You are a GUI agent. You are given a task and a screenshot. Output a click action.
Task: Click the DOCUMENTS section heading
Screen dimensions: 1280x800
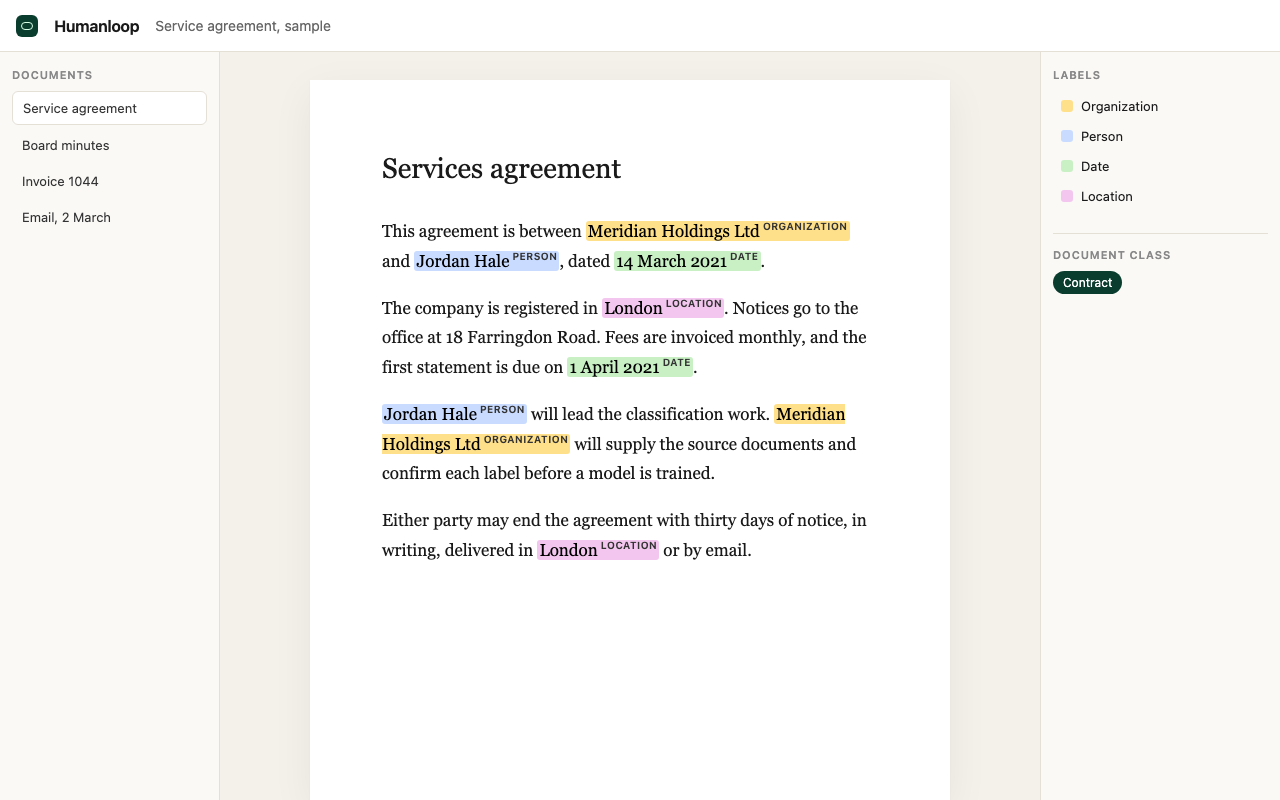52,75
